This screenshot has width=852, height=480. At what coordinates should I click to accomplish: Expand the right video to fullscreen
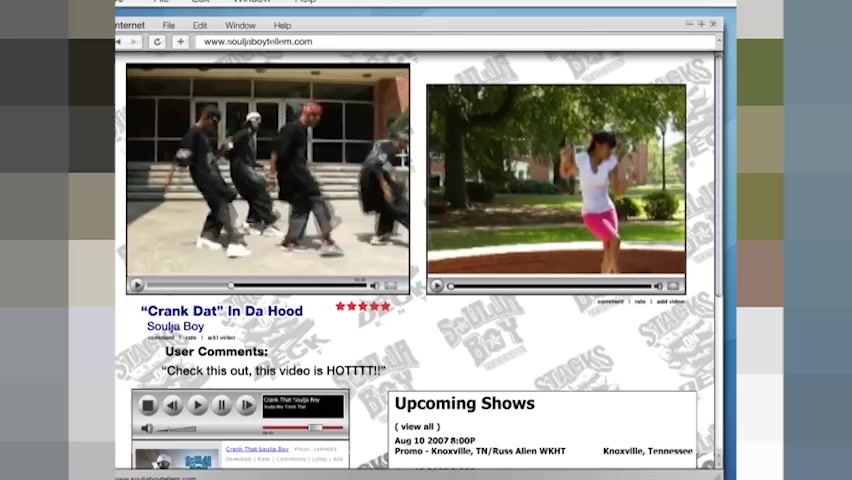(673, 286)
